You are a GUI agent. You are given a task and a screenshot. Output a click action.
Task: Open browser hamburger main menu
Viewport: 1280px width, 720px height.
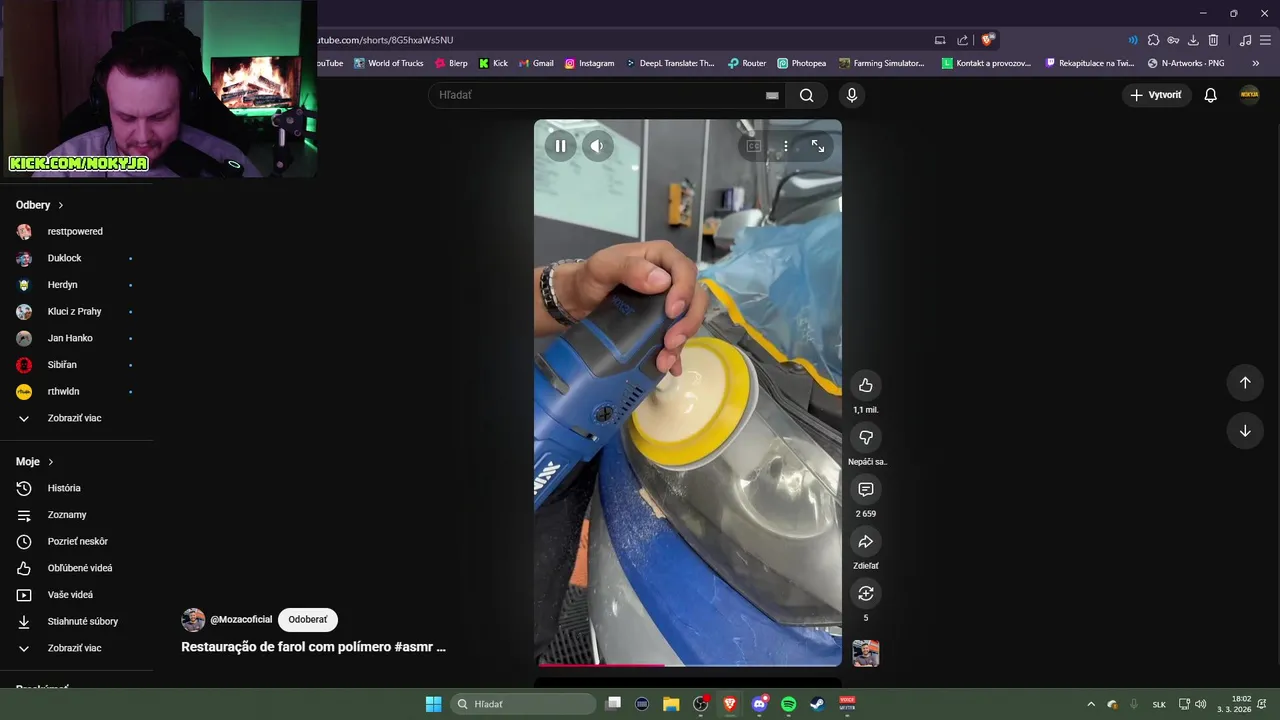coord(1266,40)
